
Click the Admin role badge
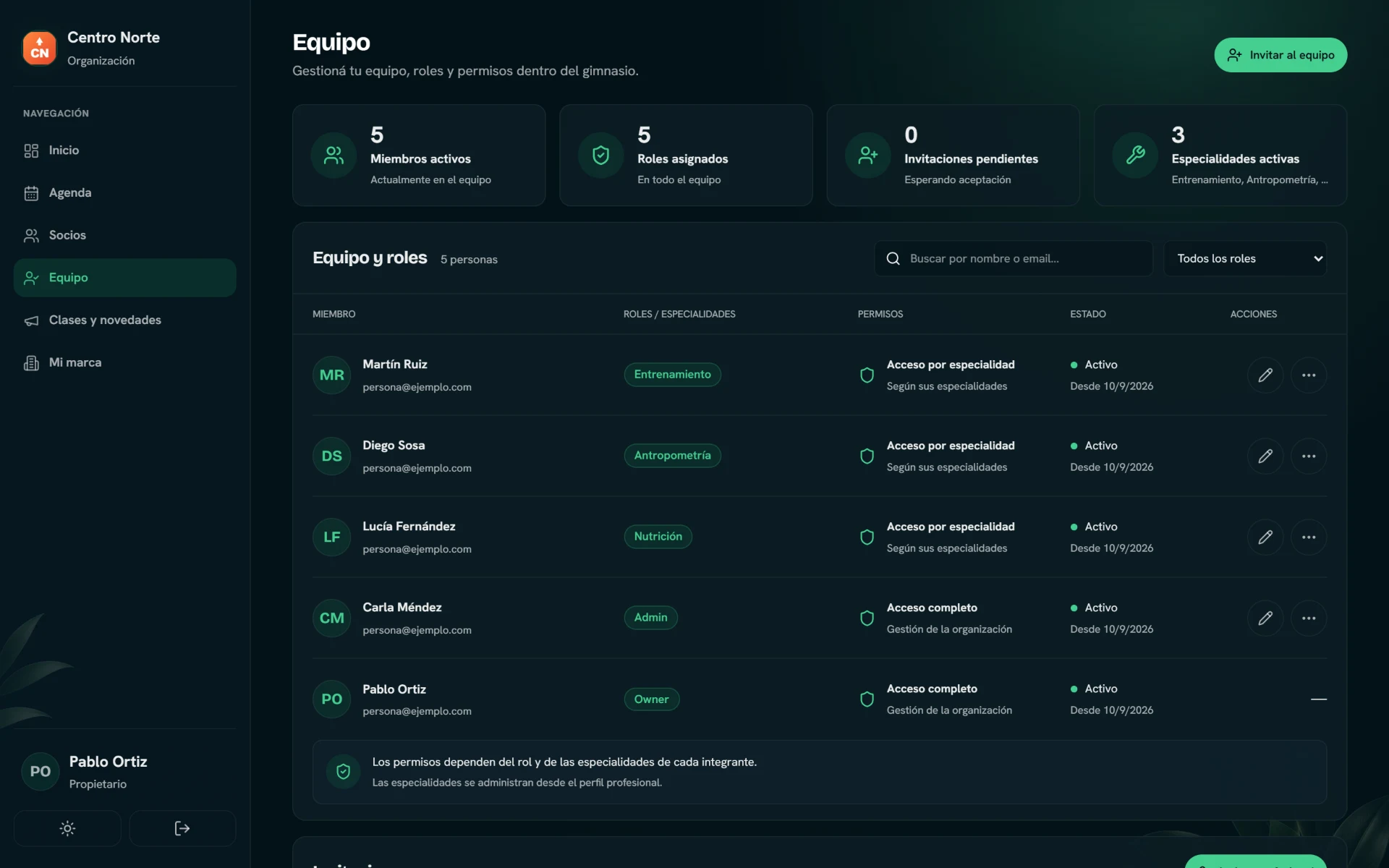click(x=650, y=617)
